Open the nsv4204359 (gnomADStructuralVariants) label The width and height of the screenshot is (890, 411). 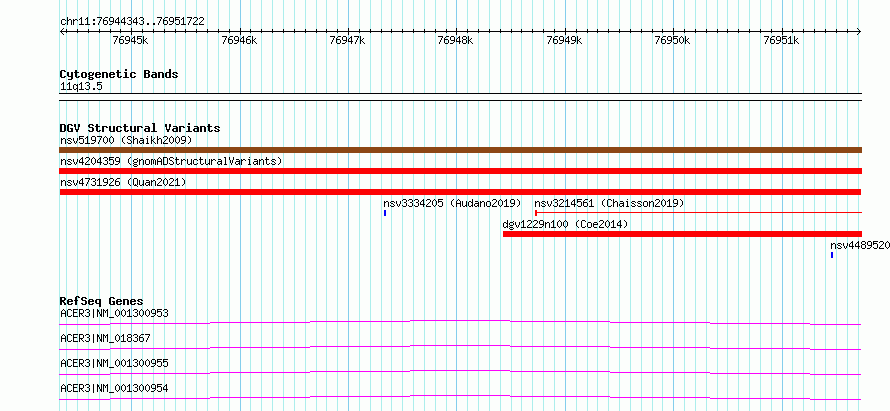(x=171, y=161)
